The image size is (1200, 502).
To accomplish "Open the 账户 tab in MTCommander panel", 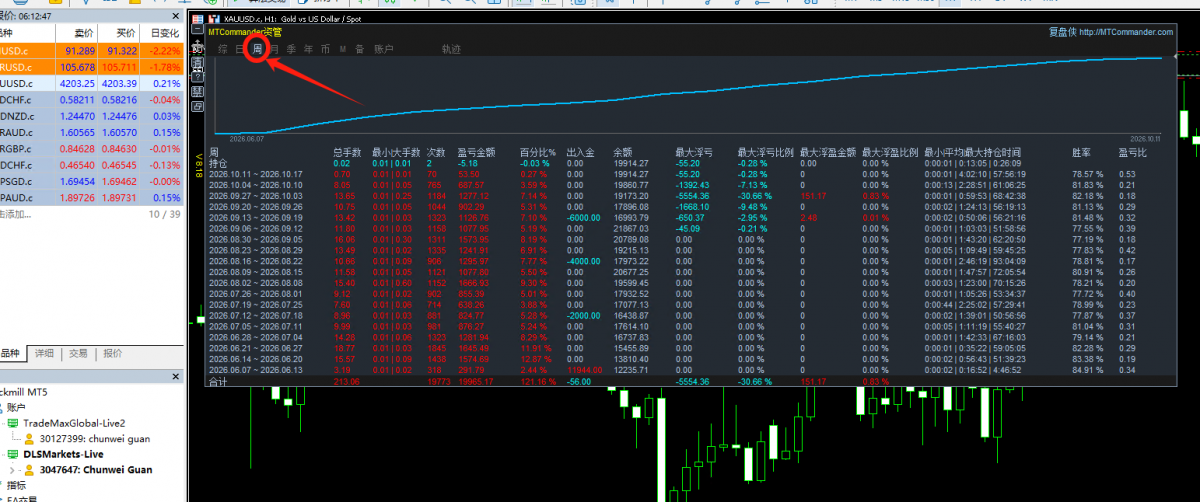I will tap(384, 49).
